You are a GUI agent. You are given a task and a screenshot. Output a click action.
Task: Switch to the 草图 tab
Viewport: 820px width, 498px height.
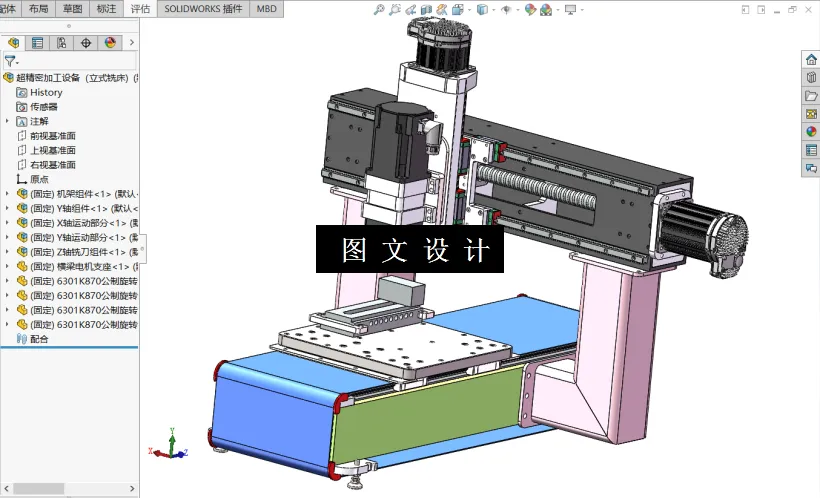73,8
